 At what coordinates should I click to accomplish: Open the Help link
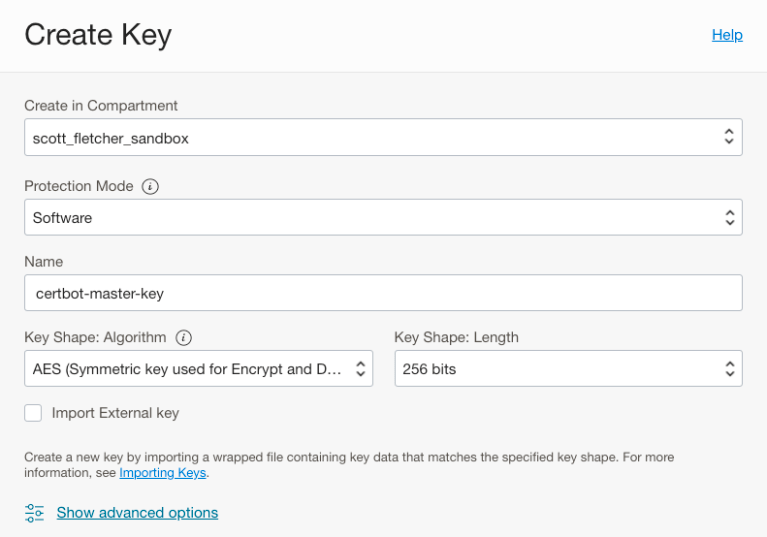(727, 35)
